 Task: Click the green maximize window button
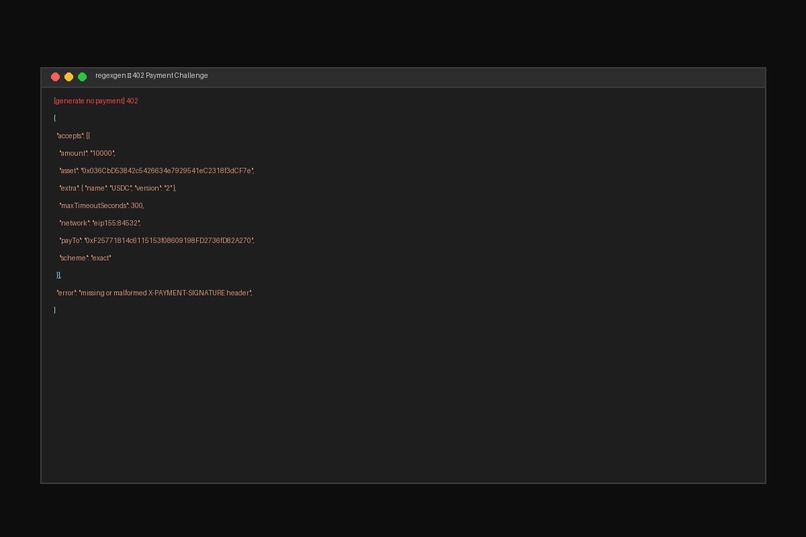pos(82,77)
